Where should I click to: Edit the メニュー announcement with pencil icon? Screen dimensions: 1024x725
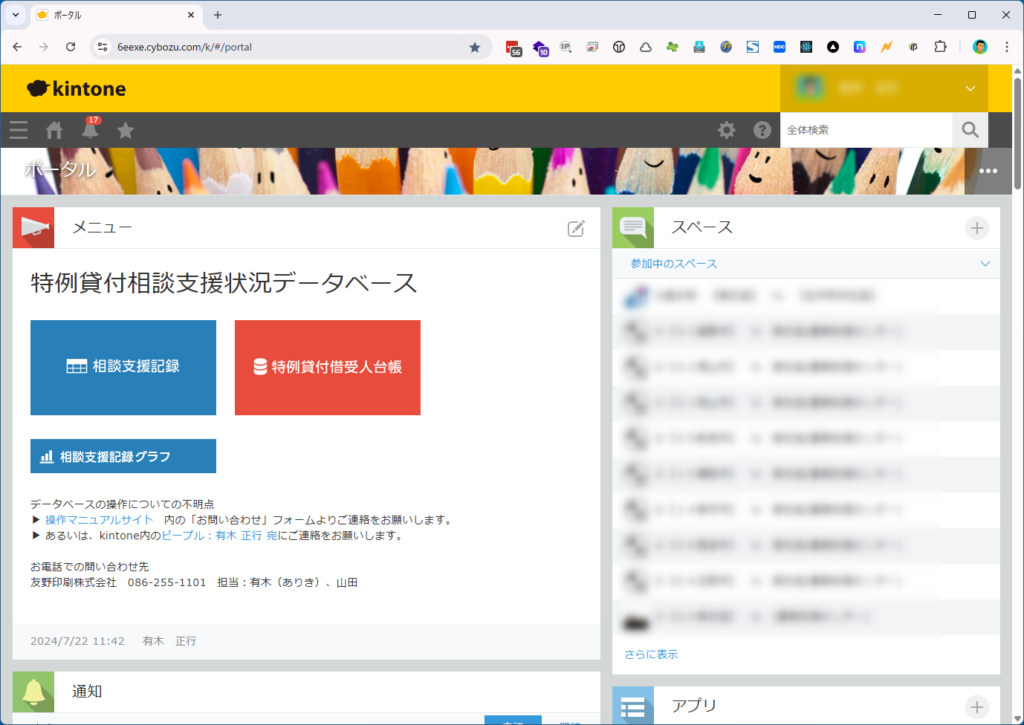(x=576, y=228)
